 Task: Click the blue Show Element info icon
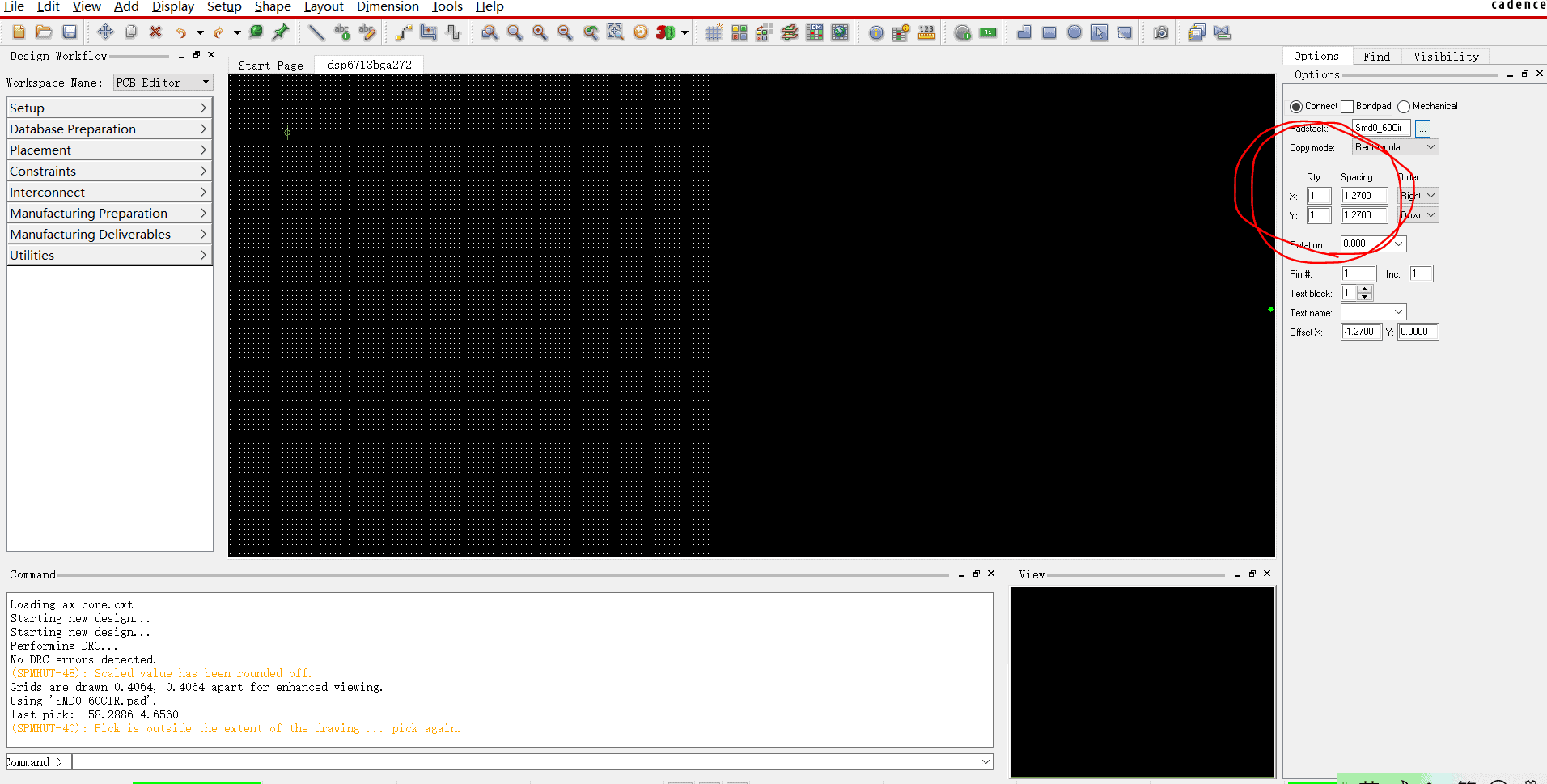[876, 32]
